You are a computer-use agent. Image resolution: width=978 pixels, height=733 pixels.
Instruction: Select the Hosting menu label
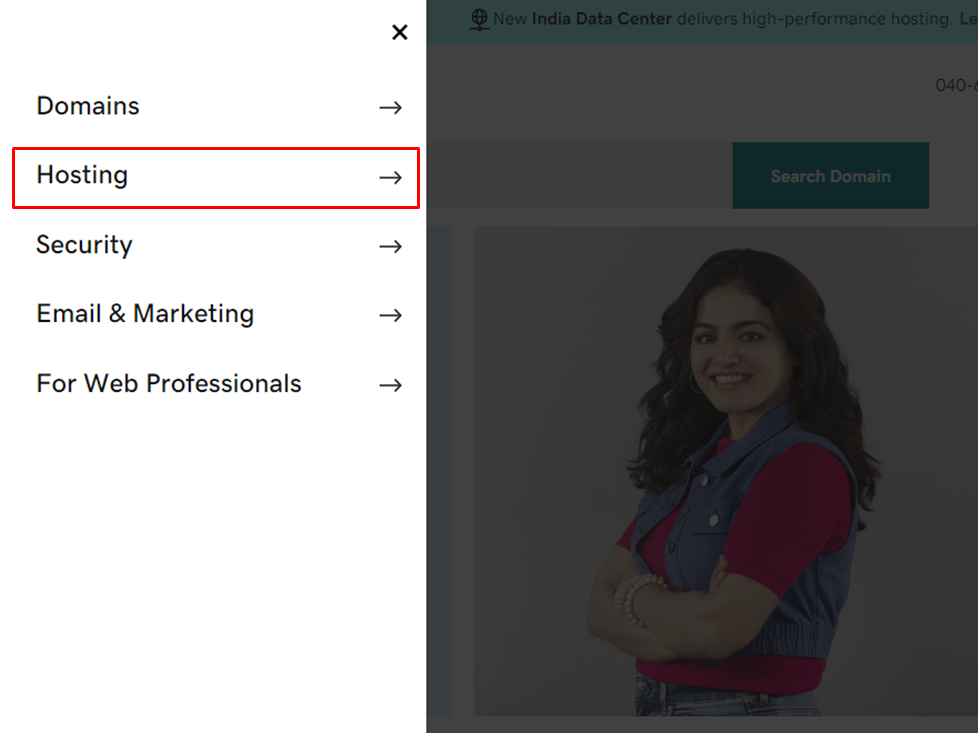coord(82,175)
